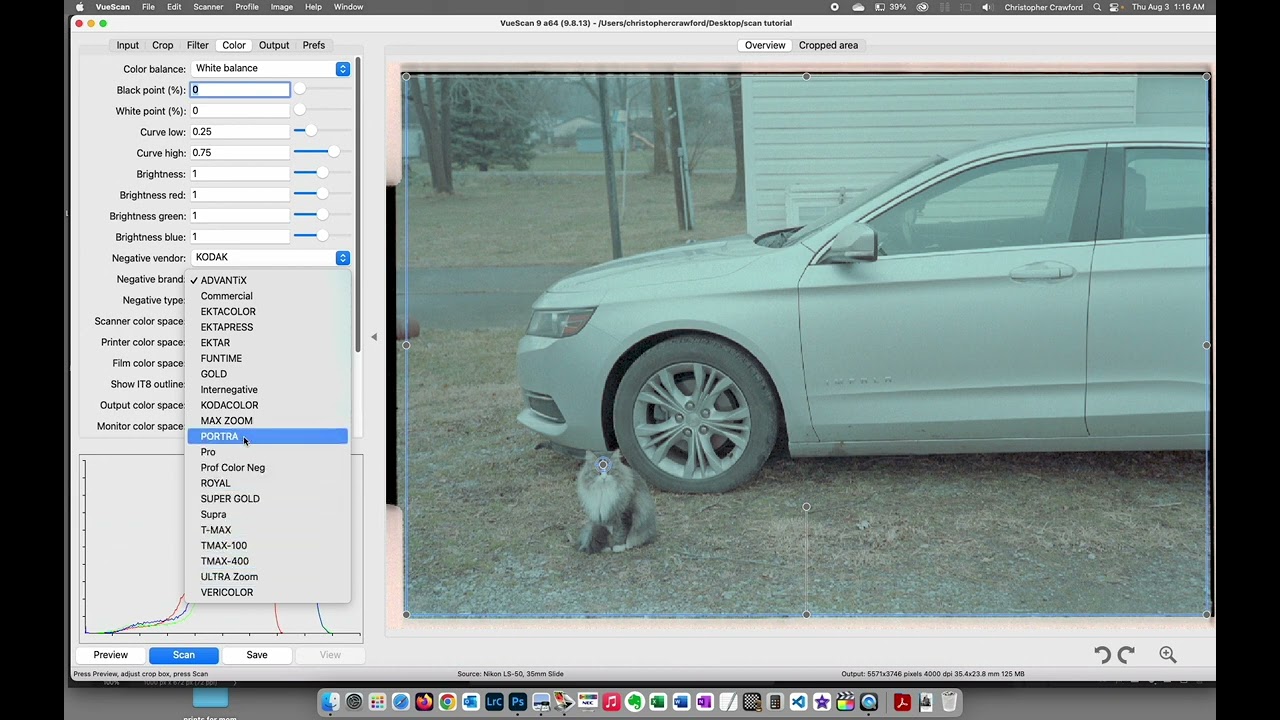
Task: Open the Negative vendor KODAK dropdown
Action: pos(270,257)
